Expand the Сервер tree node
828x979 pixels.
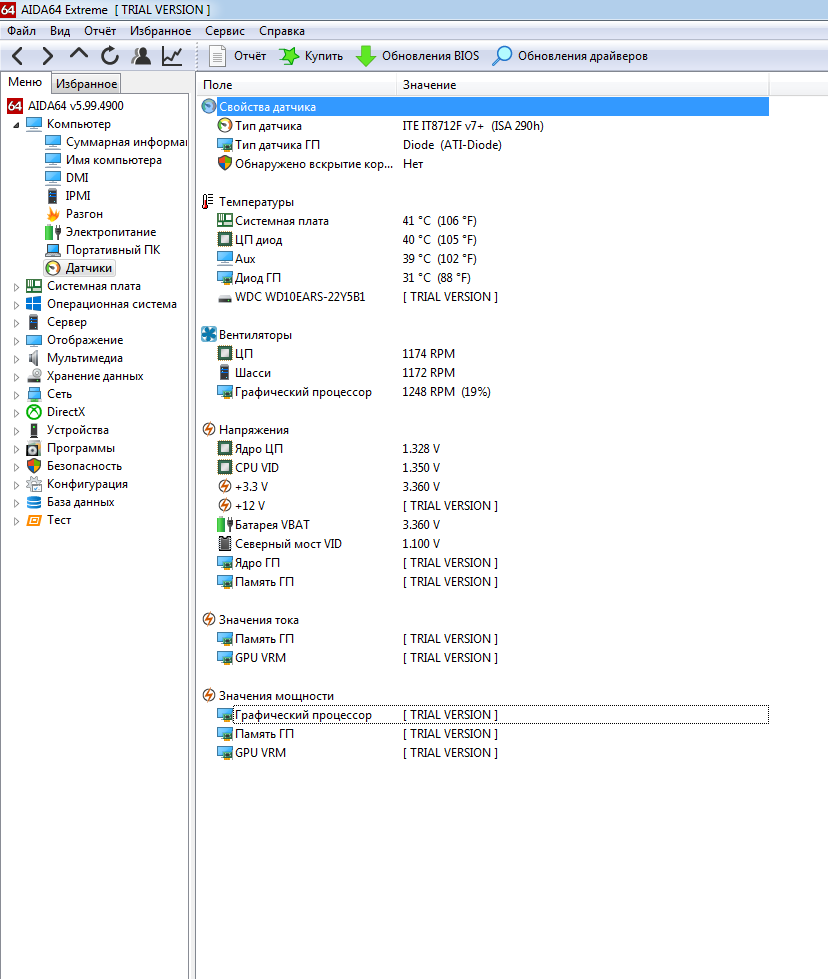(16, 323)
